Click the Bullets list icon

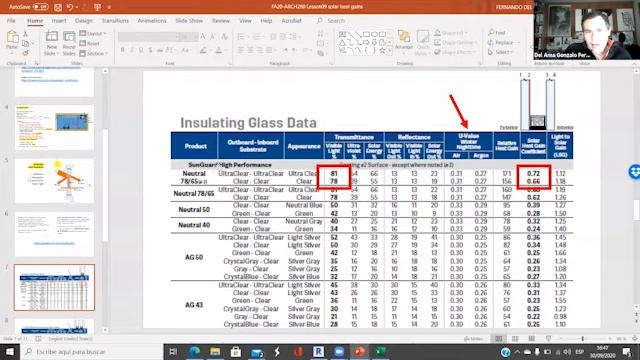241,37
